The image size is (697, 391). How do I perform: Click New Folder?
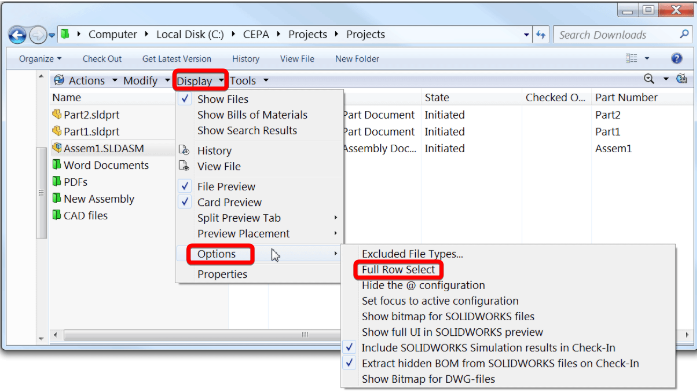click(x=357, y=59)
